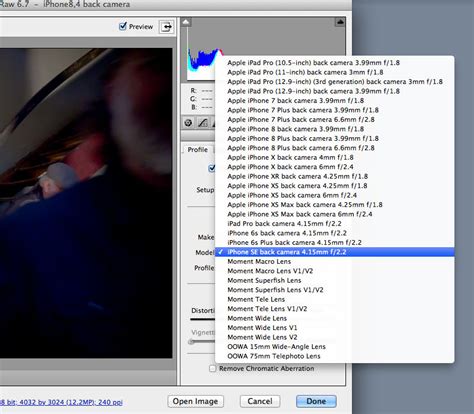
Task: Choose Apple iPhone 8 Plus back camera 3.99mm
Action: click(x=335, y=138)
